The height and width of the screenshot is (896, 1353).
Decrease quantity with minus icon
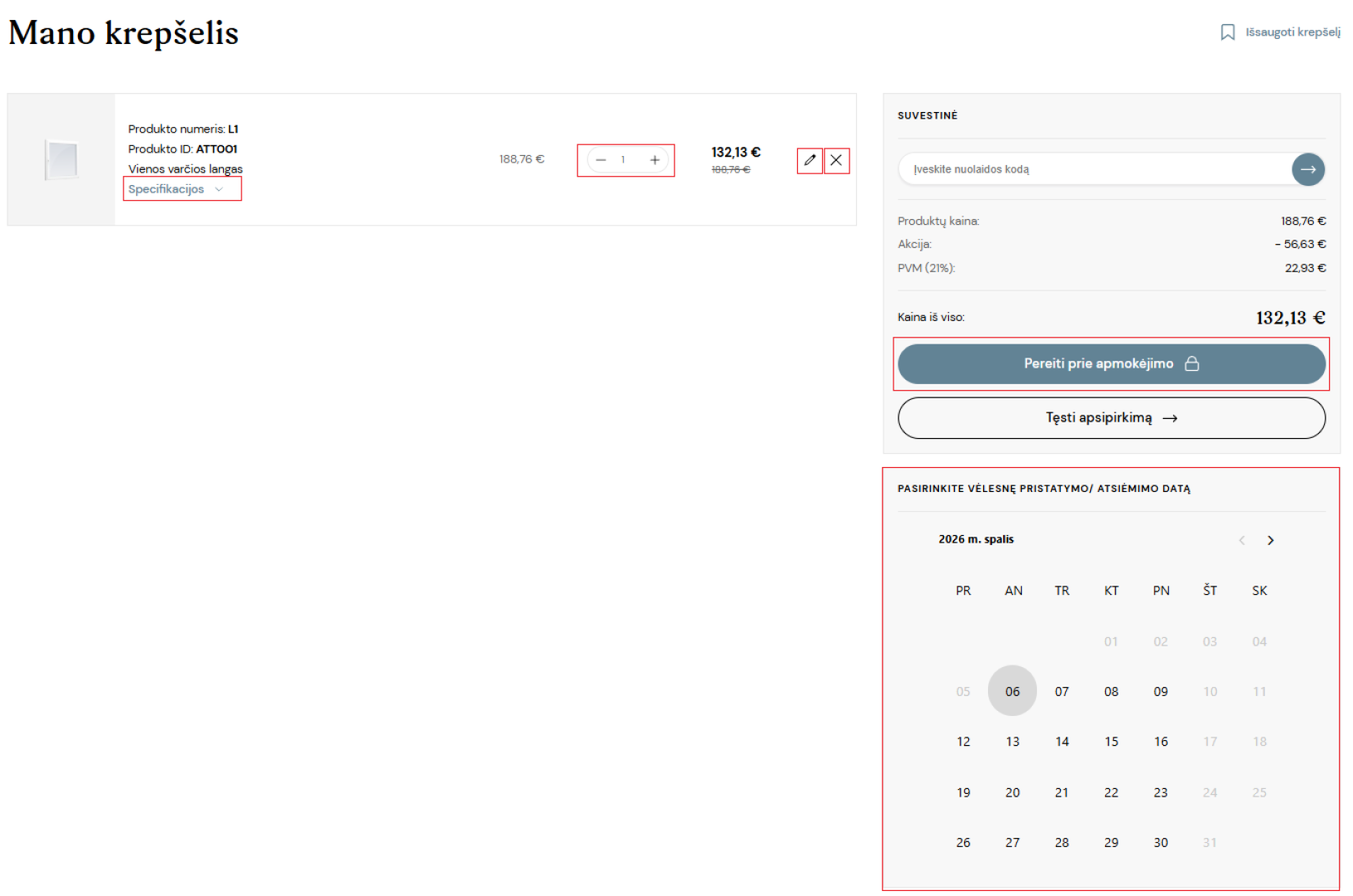pos(601,160)
